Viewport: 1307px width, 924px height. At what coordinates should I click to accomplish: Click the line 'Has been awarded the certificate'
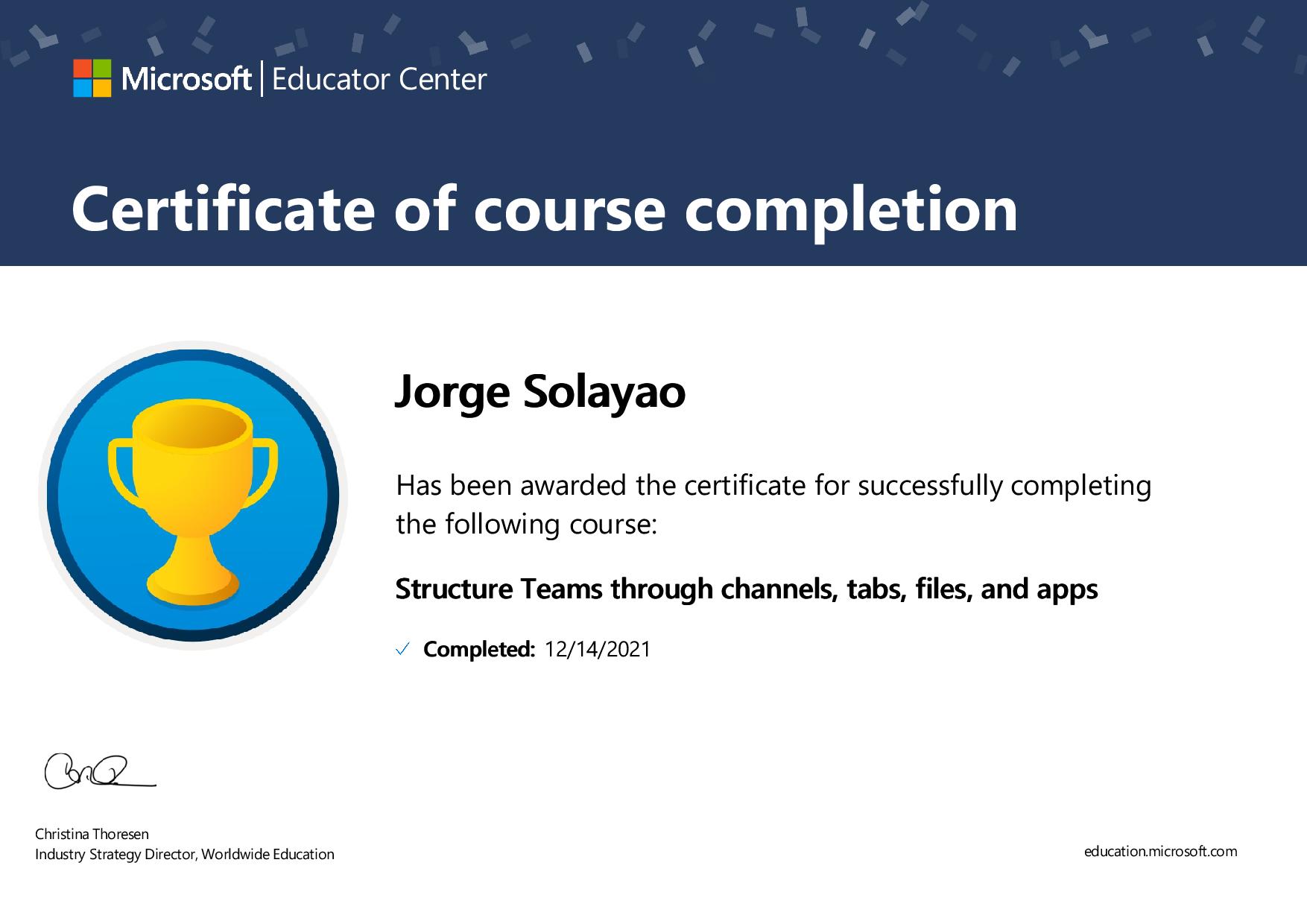click(773, 485)
